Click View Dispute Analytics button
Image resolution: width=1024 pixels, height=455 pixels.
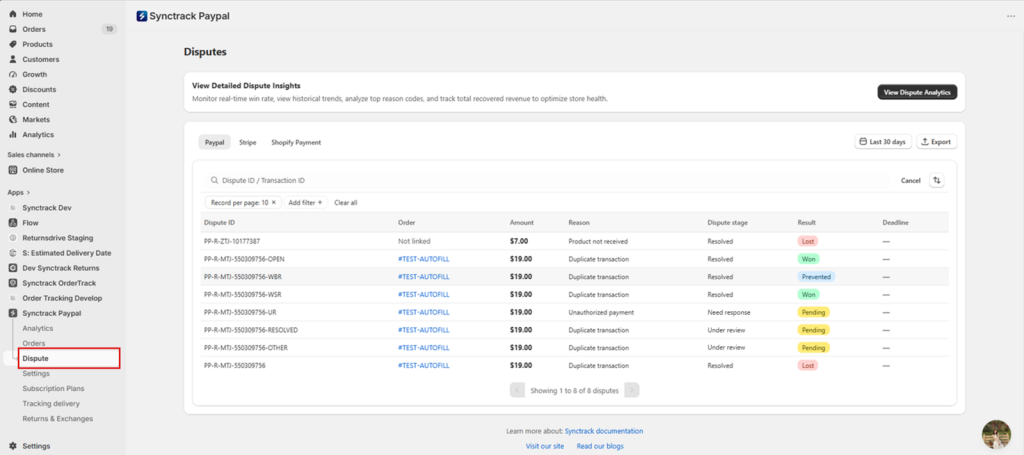tap(917, 92)
